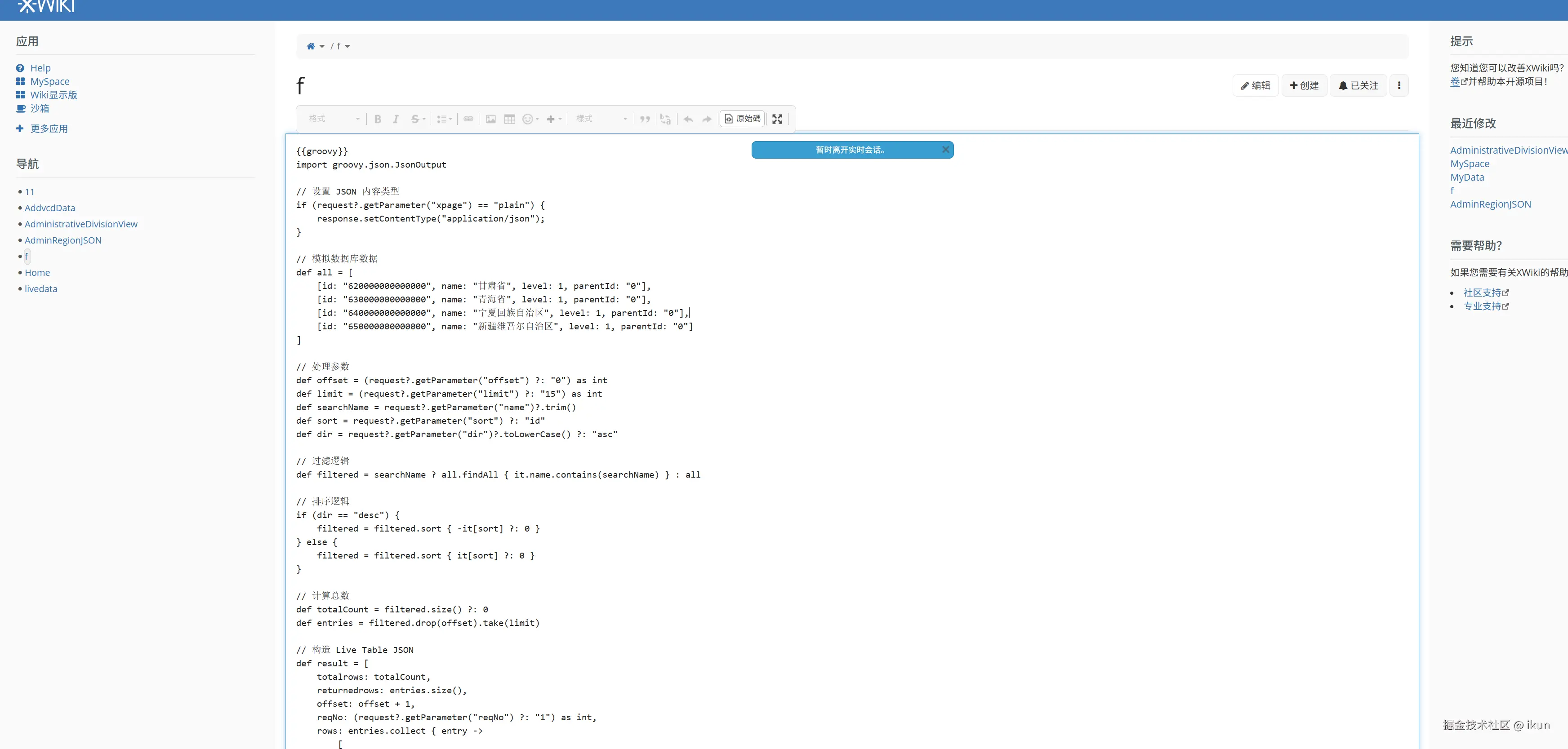Image resolution: width=1568 pixels, height=749 pixels.
Task: Toggle the 已关注 watch button
Action: click(x=1358, y=86)
